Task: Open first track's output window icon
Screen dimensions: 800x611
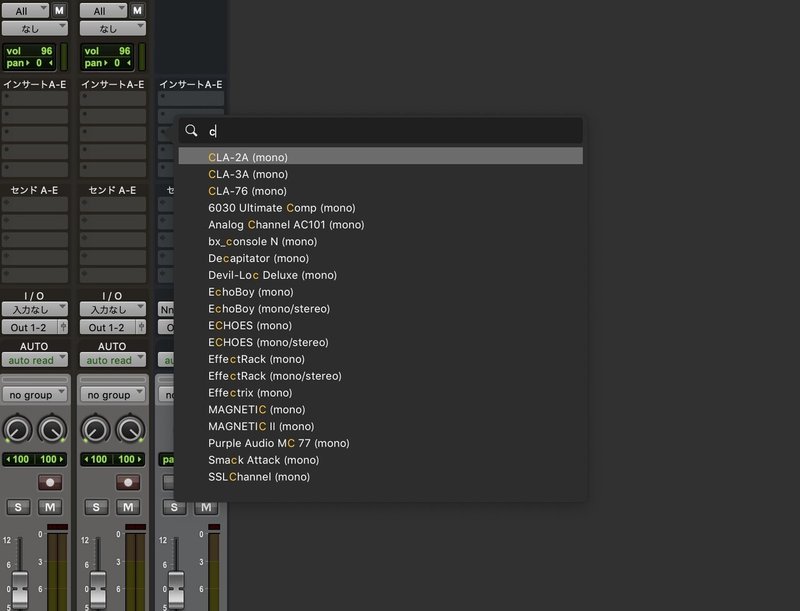Action: tap(63, 327)
